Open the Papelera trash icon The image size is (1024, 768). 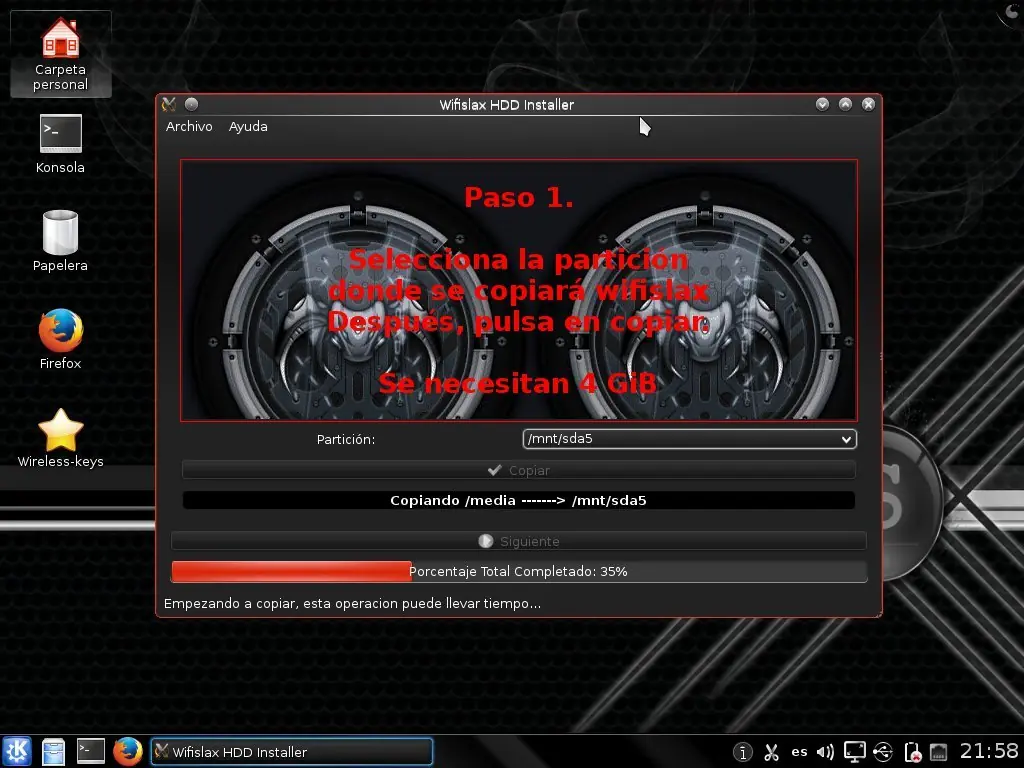(x=60, y=240)
